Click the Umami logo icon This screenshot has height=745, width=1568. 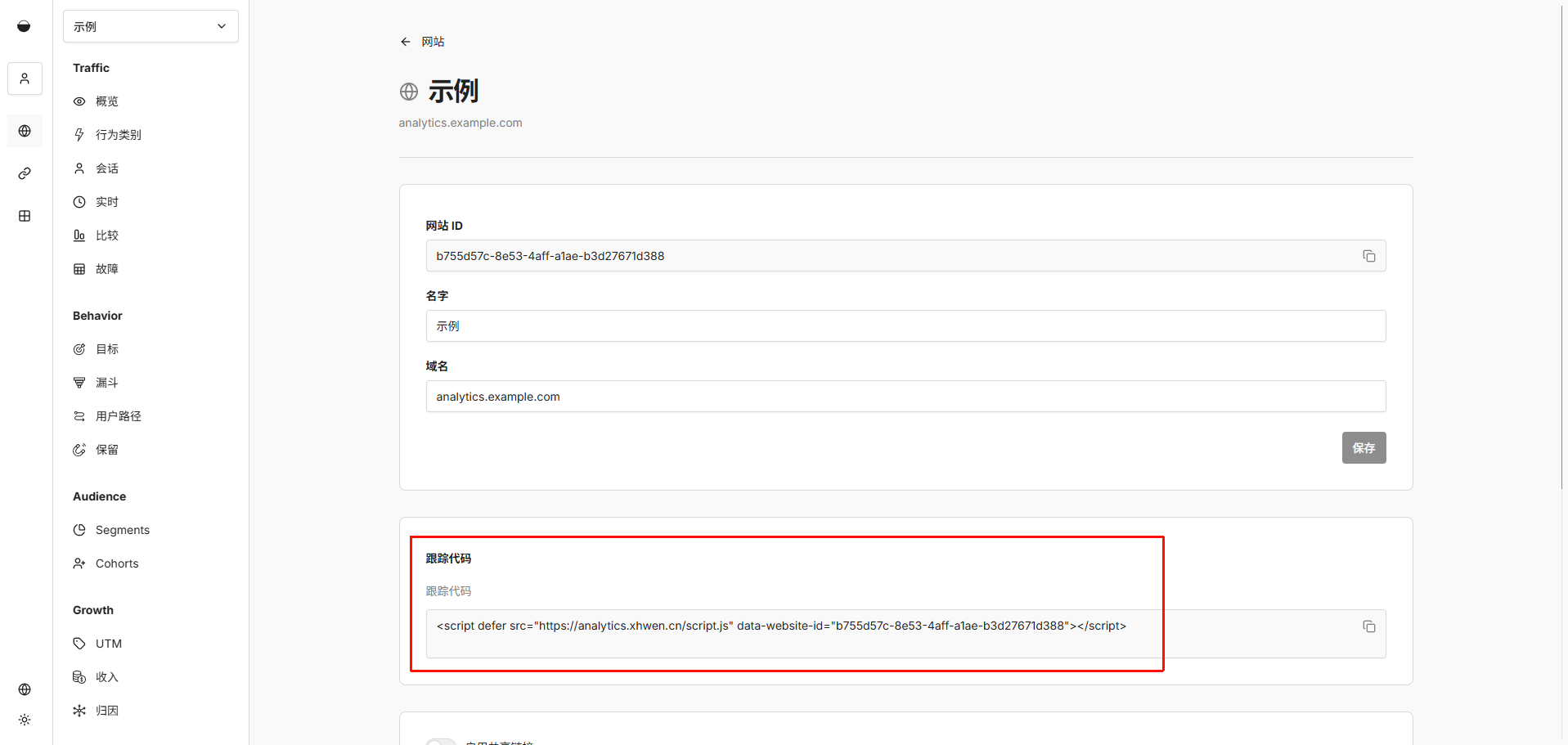[x=24, y=26]
